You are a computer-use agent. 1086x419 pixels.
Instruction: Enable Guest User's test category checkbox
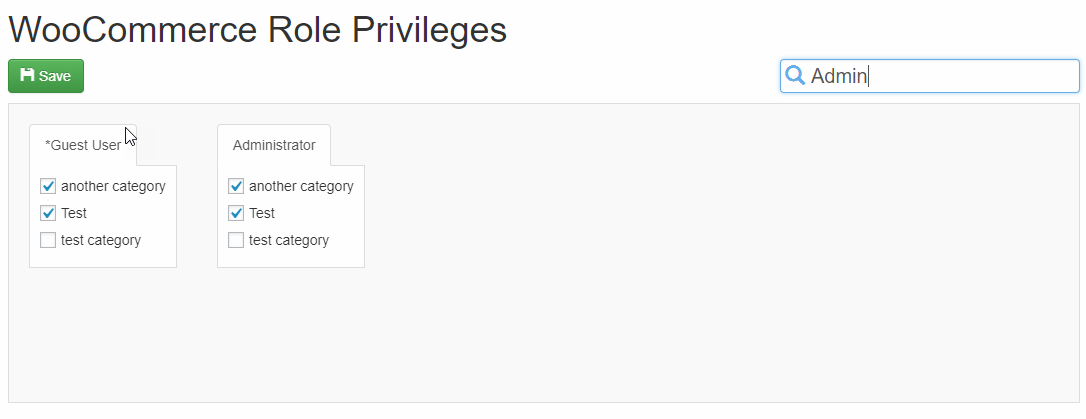coord(48,240)
